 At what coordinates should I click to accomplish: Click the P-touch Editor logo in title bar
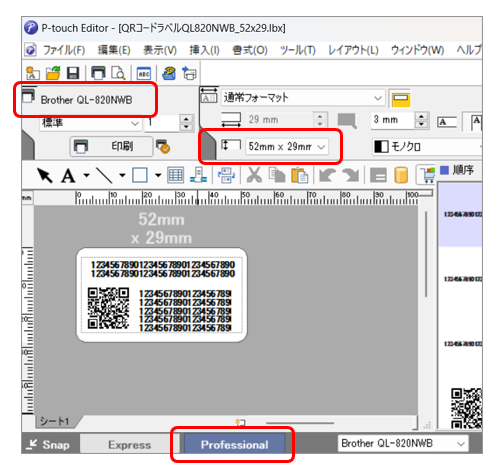(x=31, y=27)
